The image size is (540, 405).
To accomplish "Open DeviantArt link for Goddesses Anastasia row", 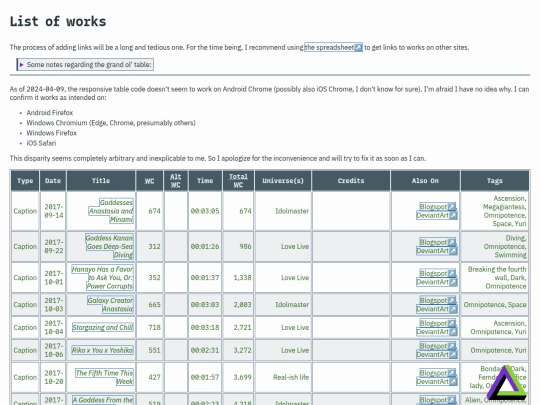I will click(437, 215).
